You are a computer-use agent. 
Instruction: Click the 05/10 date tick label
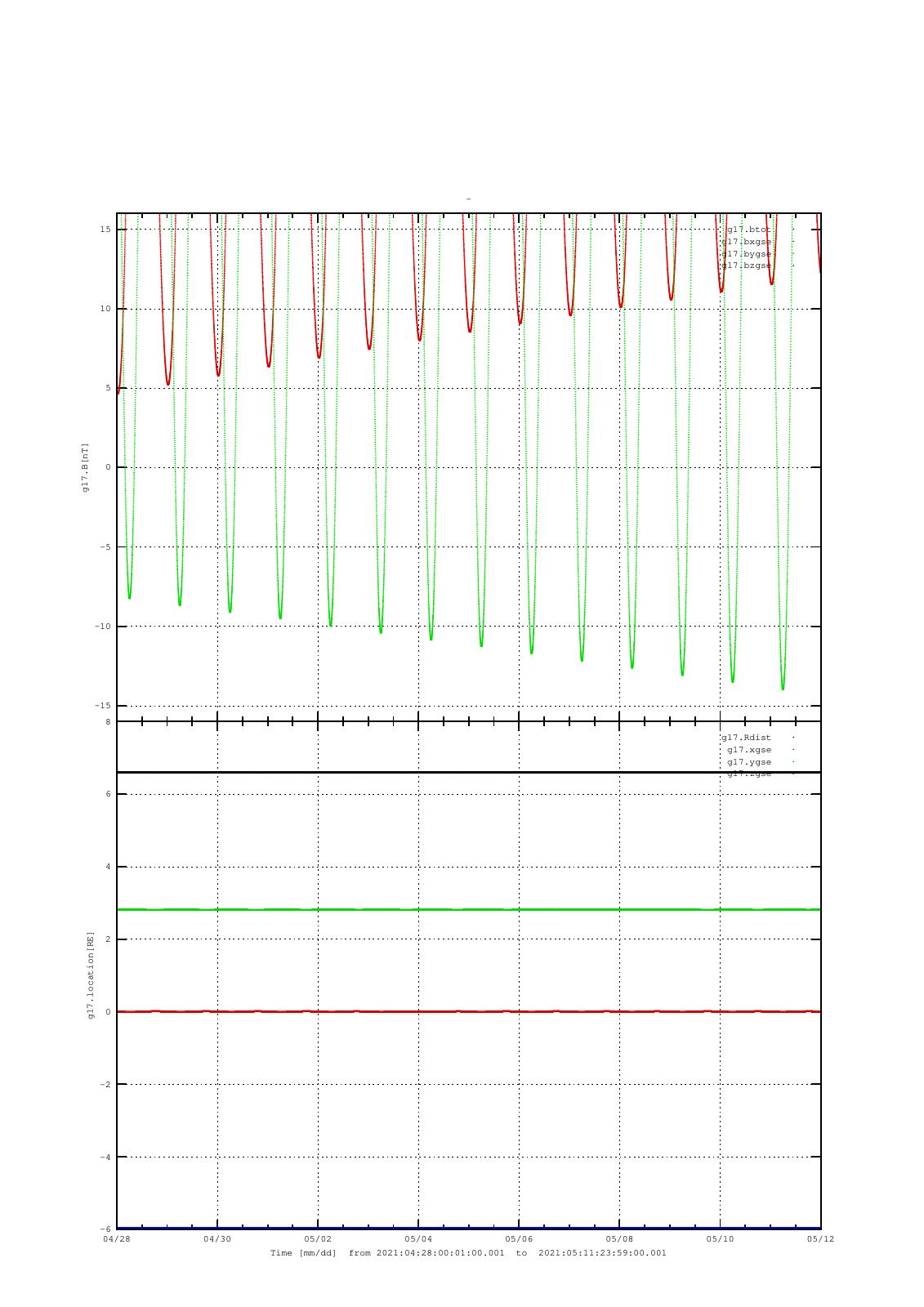[720, 1239]
